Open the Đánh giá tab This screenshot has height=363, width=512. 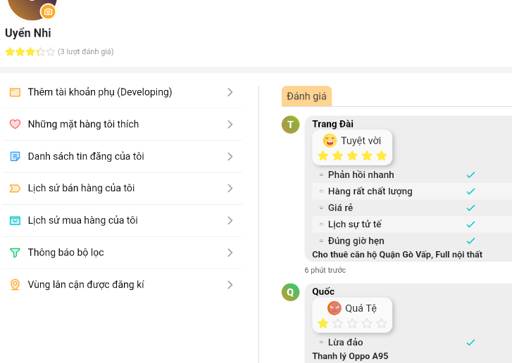[307, 96]
